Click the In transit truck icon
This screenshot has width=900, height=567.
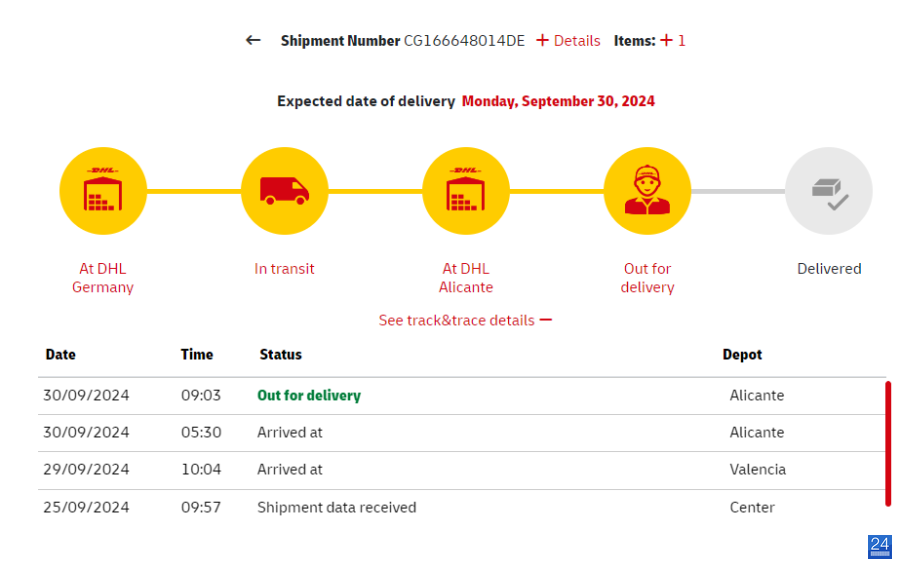tap(285, 191)
